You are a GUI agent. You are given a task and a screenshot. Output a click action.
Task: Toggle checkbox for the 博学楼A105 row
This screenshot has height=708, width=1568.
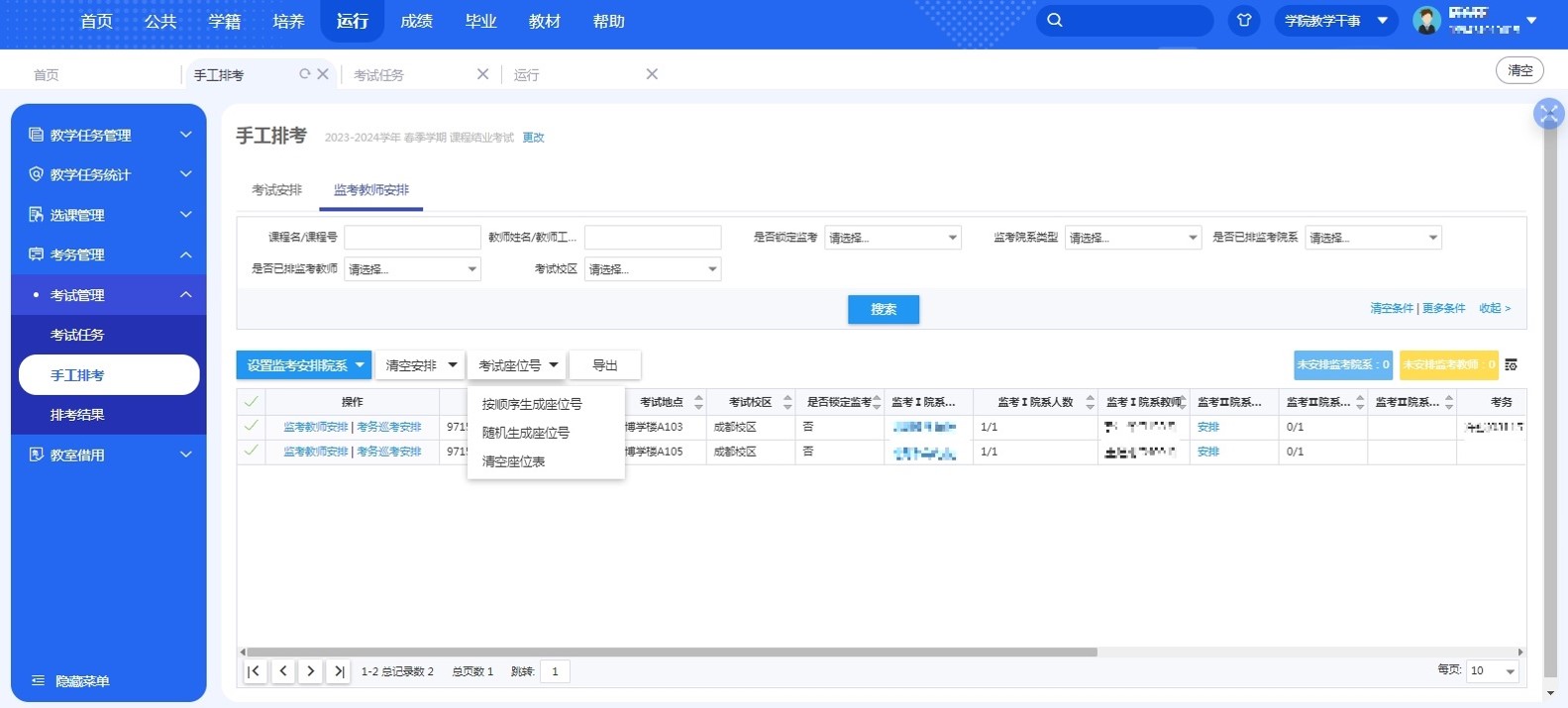point(252,451)
